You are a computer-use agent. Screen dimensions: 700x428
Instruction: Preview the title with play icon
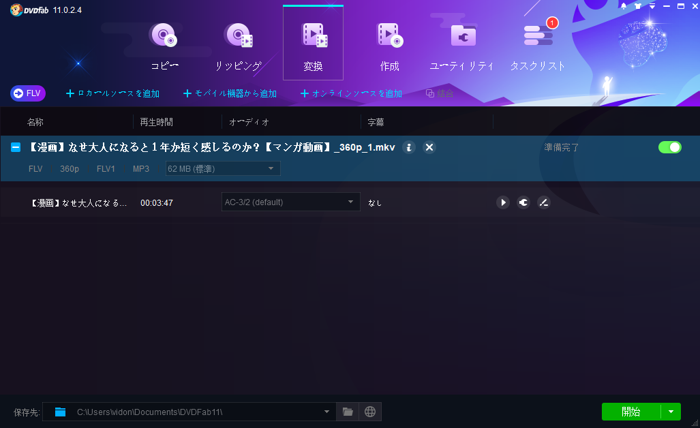point(503,203)
